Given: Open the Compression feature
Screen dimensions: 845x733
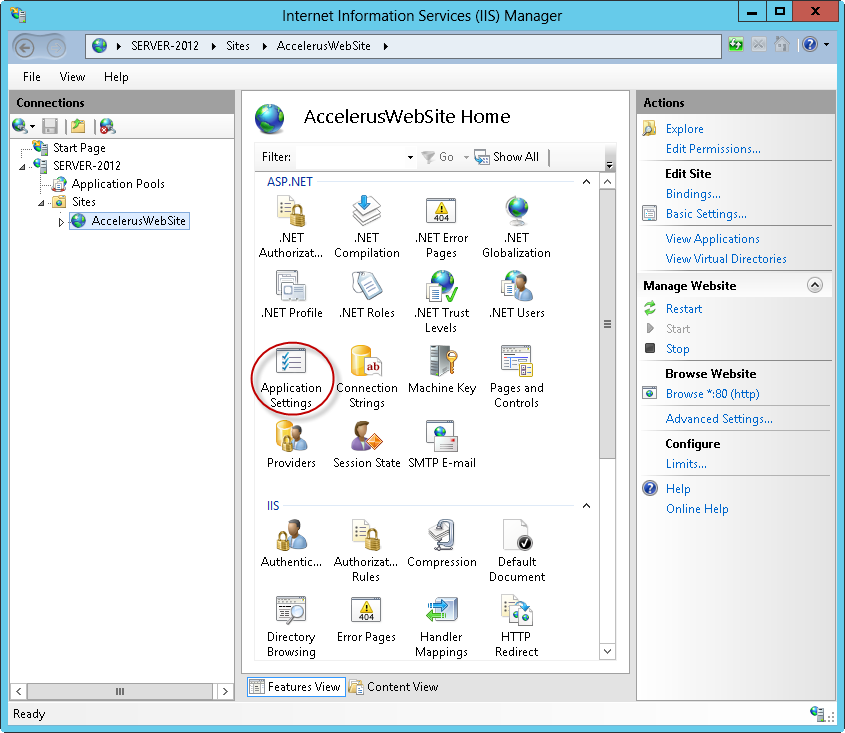Looking at the screenshot, I should coord(441,543).
